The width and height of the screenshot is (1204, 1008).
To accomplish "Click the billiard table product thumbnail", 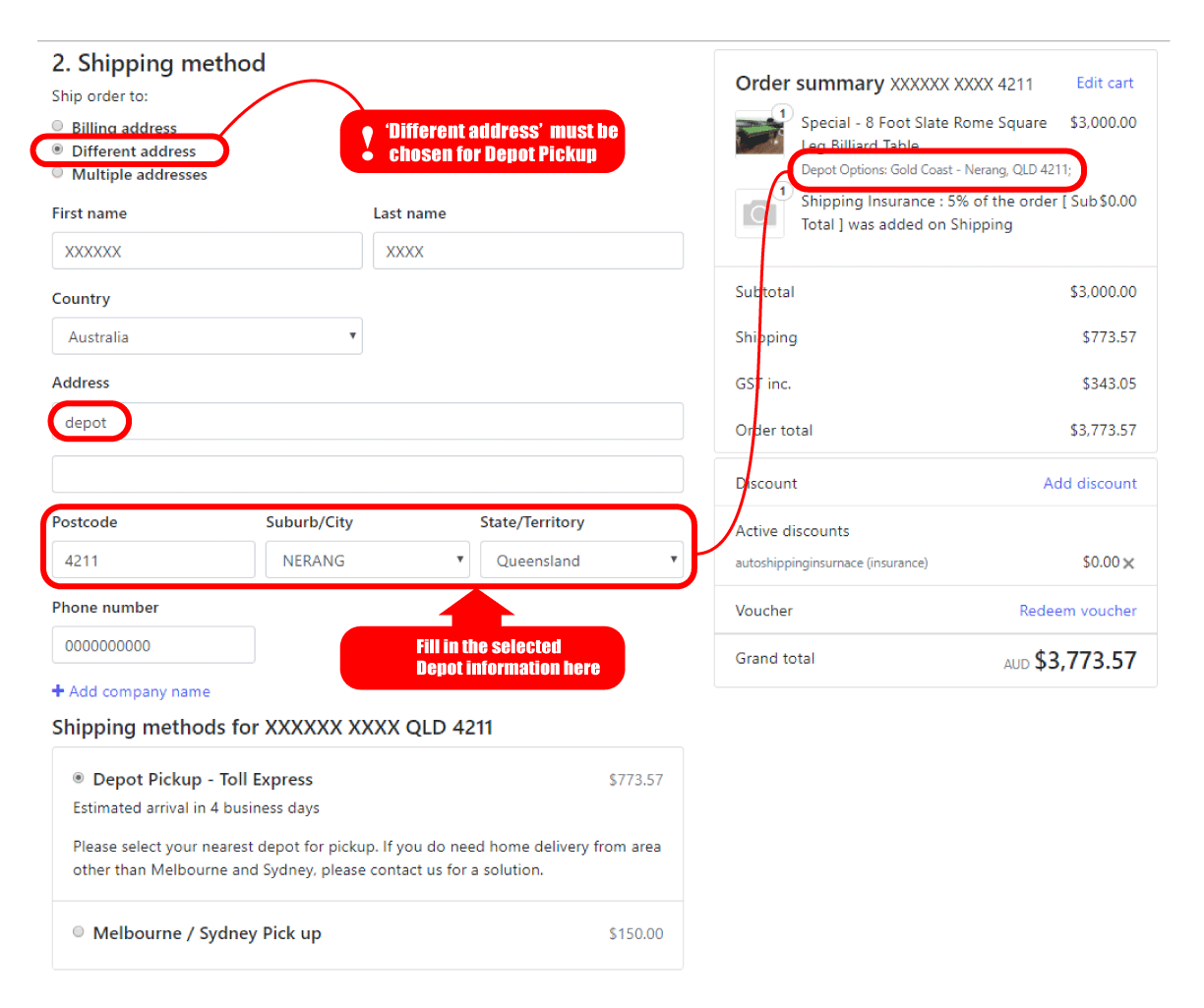I will [x=758, y=134].
